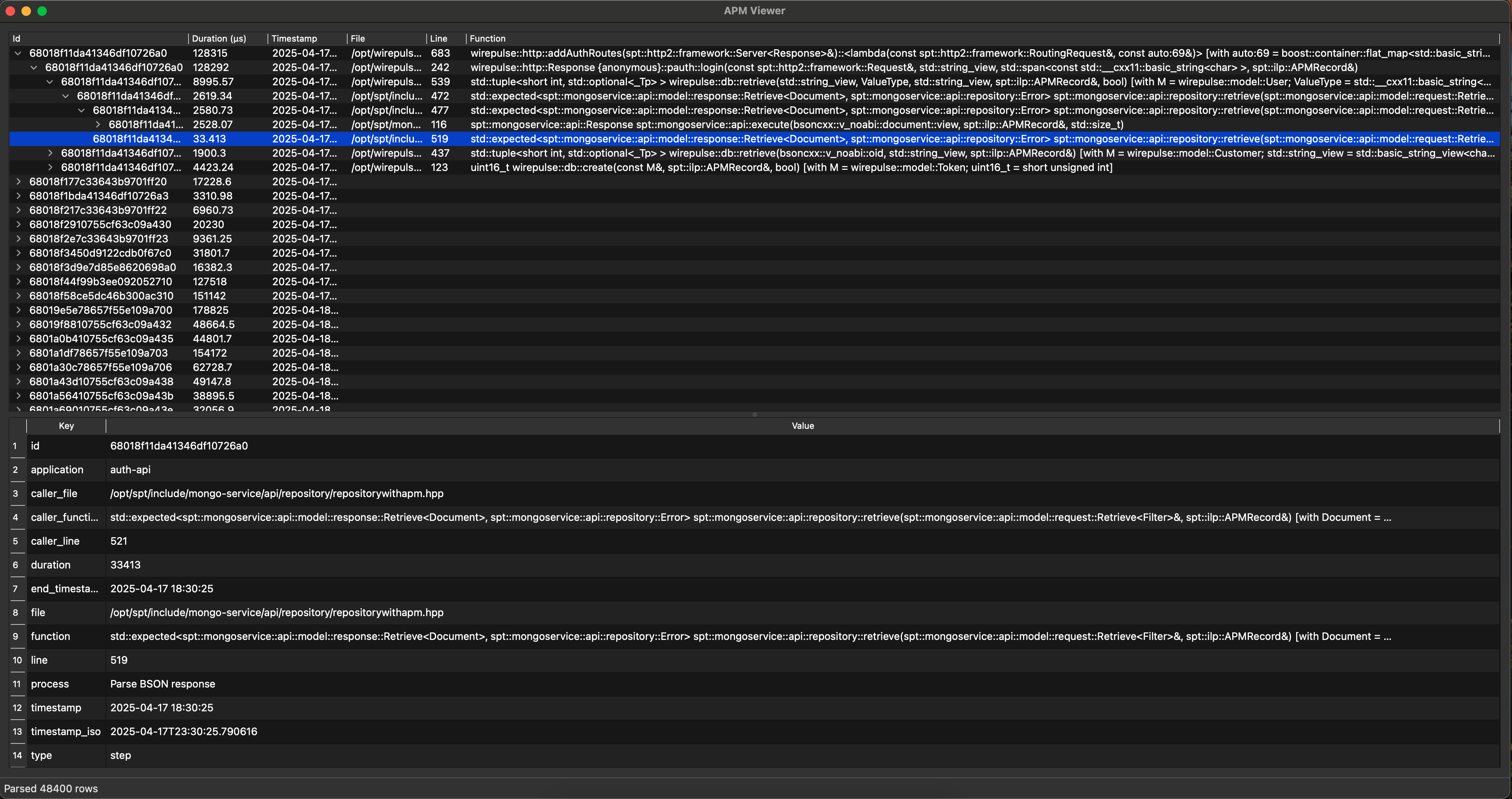The image size is (1512, 799).
Task: Collapse the row with duration 128292
Action: (x=34, y=67)
